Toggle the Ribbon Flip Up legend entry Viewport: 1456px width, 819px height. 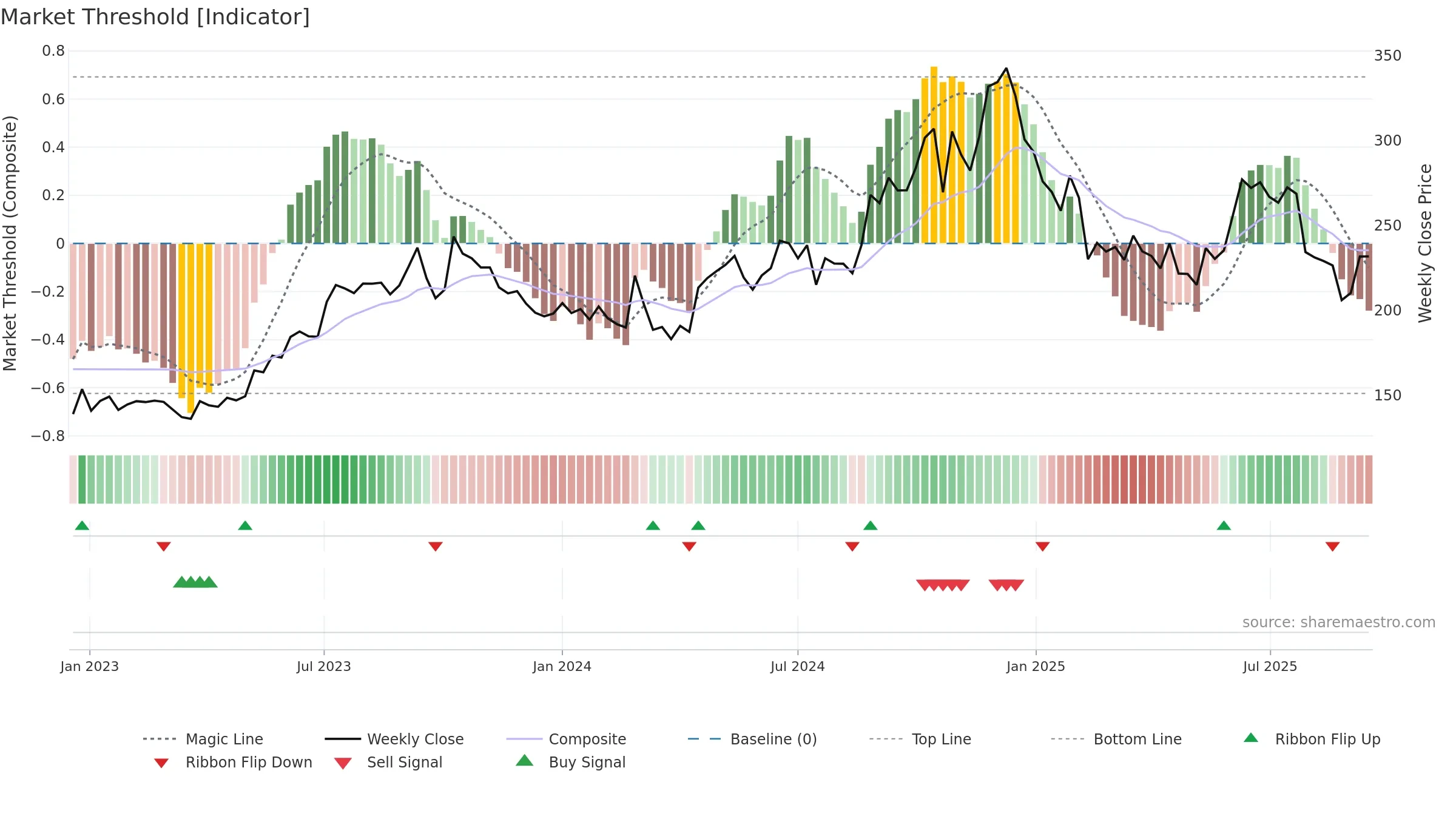pos(1312,739)
